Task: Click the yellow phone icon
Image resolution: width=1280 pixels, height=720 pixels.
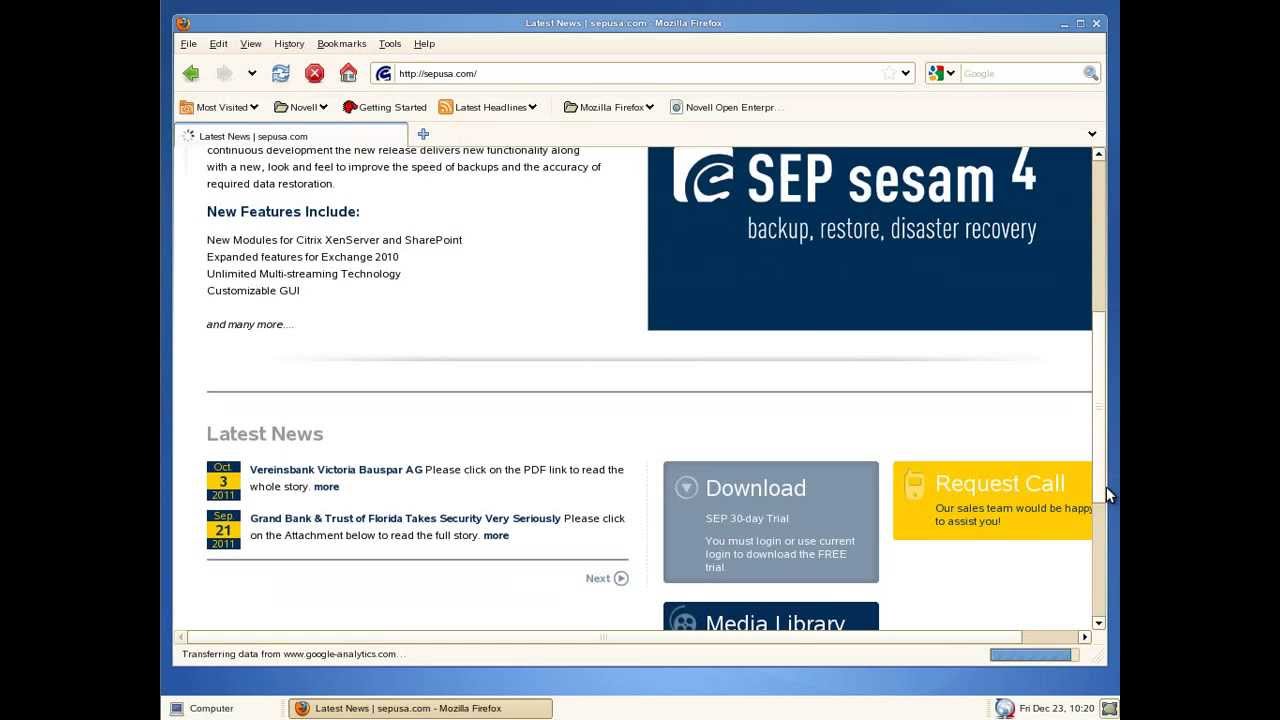Action: [913, 485]
